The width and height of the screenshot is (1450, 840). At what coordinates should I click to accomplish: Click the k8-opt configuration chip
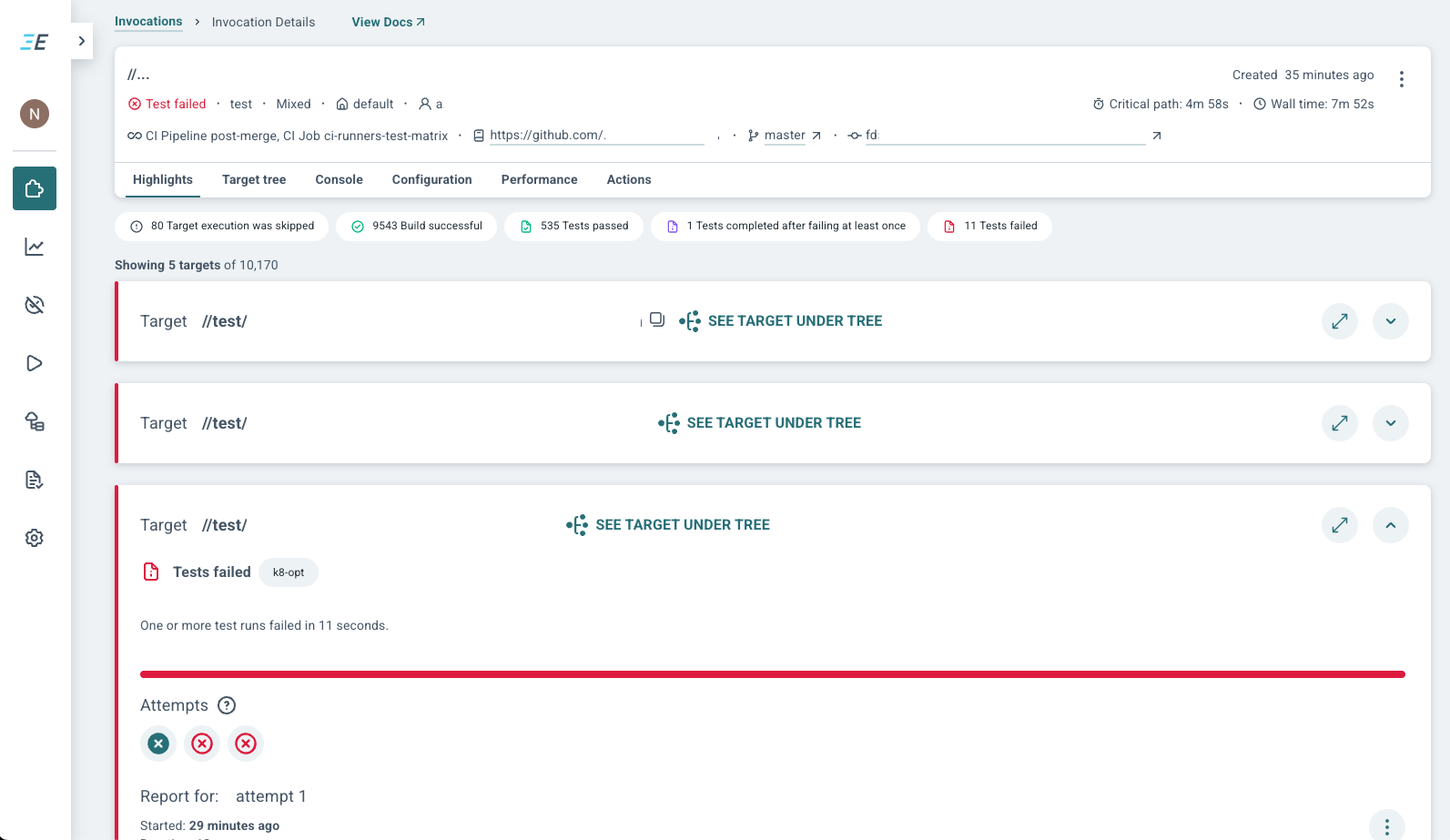[289, 572]
